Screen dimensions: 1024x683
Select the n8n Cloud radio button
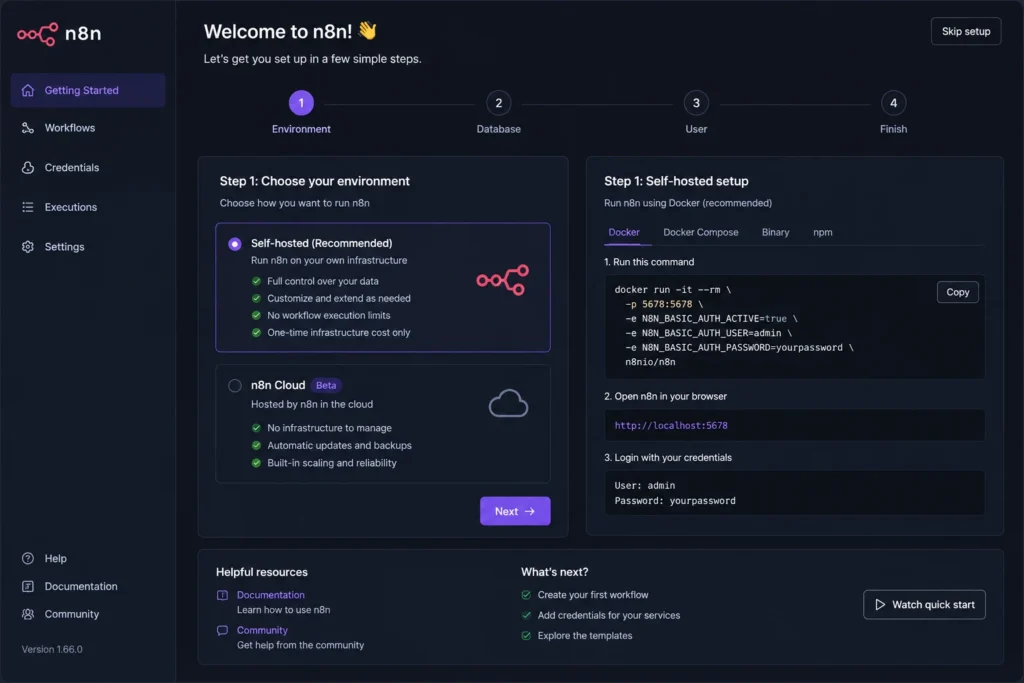pyautogui.click(x=234, y=385)
